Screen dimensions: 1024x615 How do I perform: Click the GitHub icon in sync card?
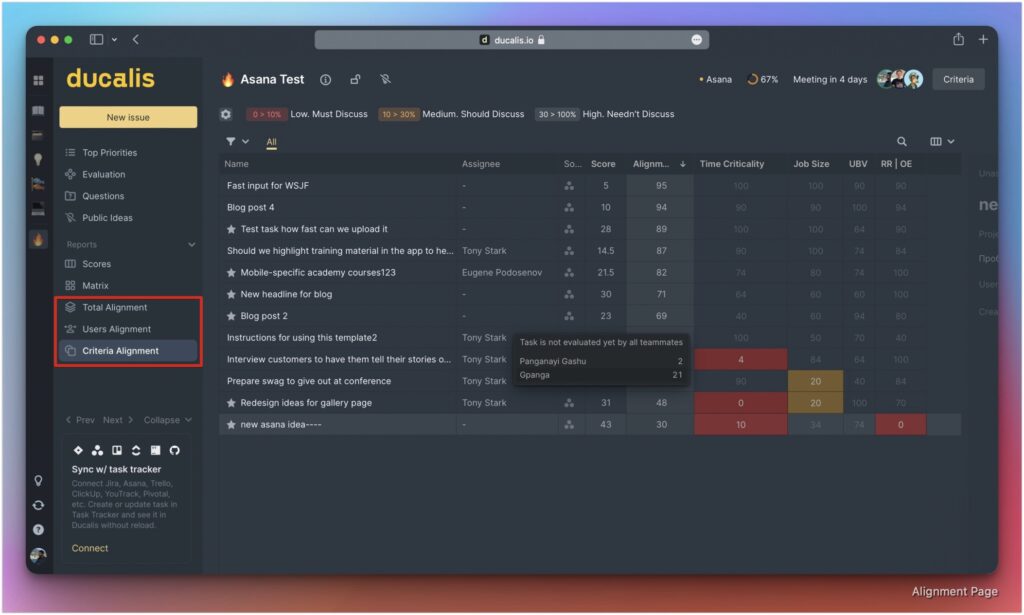click(x=174, y=450)
